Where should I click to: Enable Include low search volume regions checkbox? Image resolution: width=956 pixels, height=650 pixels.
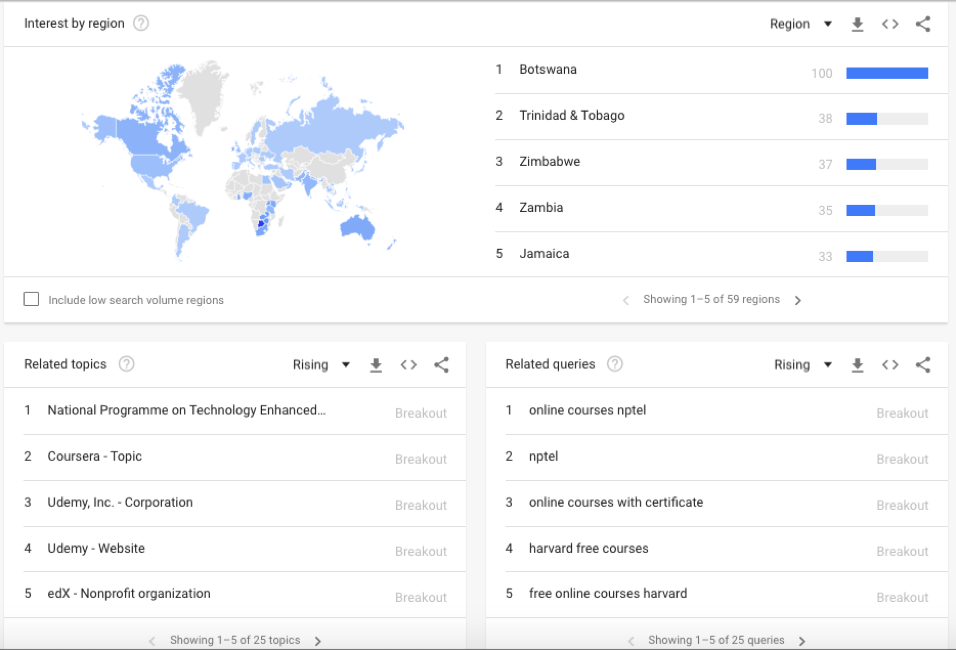click(31, 299)
